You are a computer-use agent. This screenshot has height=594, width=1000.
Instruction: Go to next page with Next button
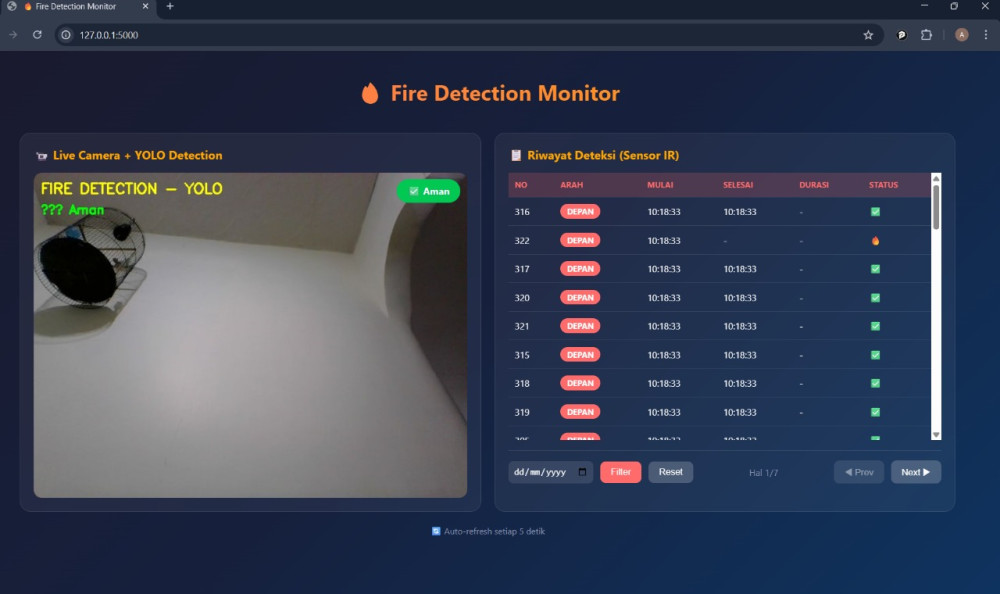coord(915,472)
